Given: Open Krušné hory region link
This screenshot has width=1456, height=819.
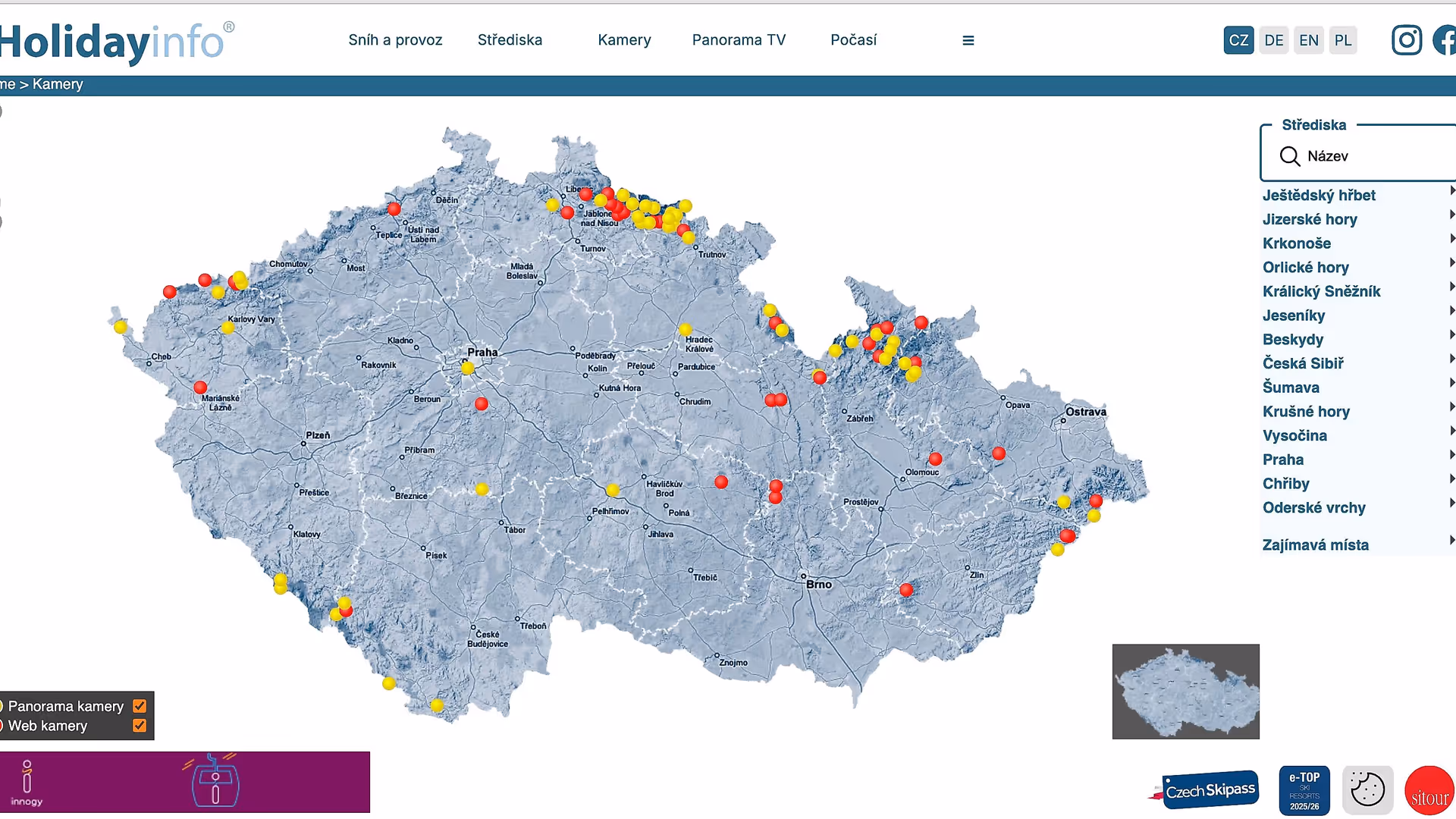Looking at the screenshot, I should [1306, 412].
